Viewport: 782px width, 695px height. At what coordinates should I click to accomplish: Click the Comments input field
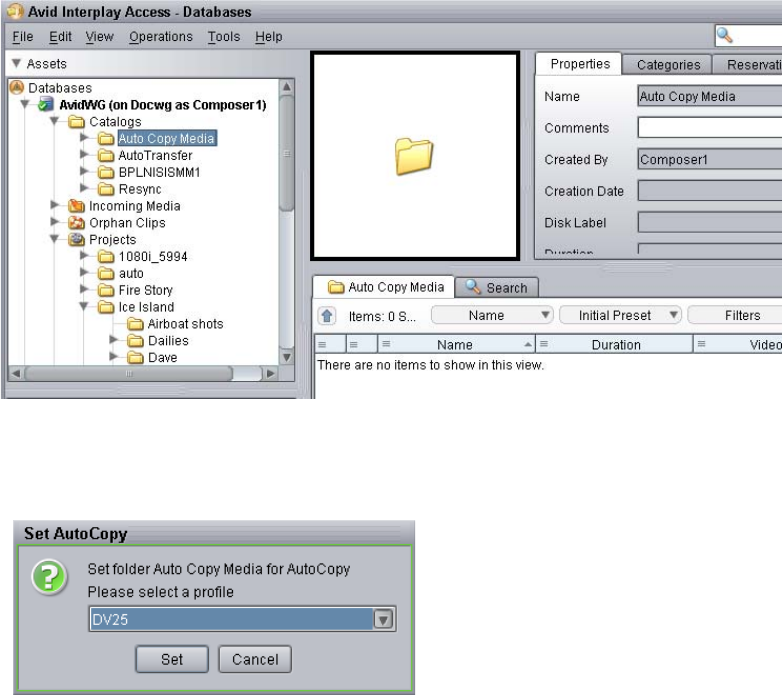[710, 128]
